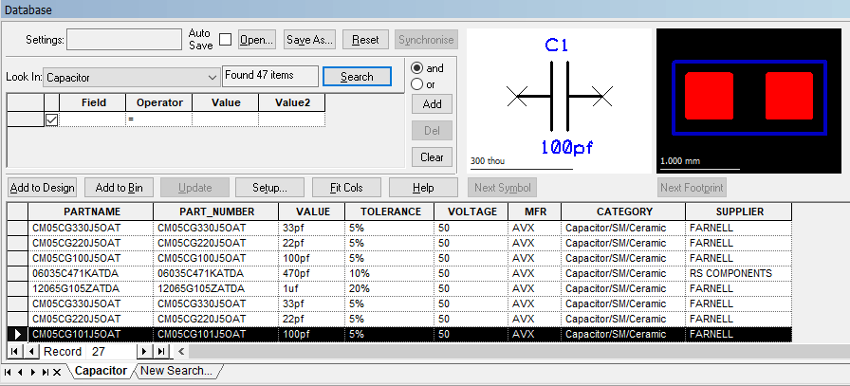850x386 pixels.
Task: Toggle Auto Save checkbox
Action: click(225, 40)
